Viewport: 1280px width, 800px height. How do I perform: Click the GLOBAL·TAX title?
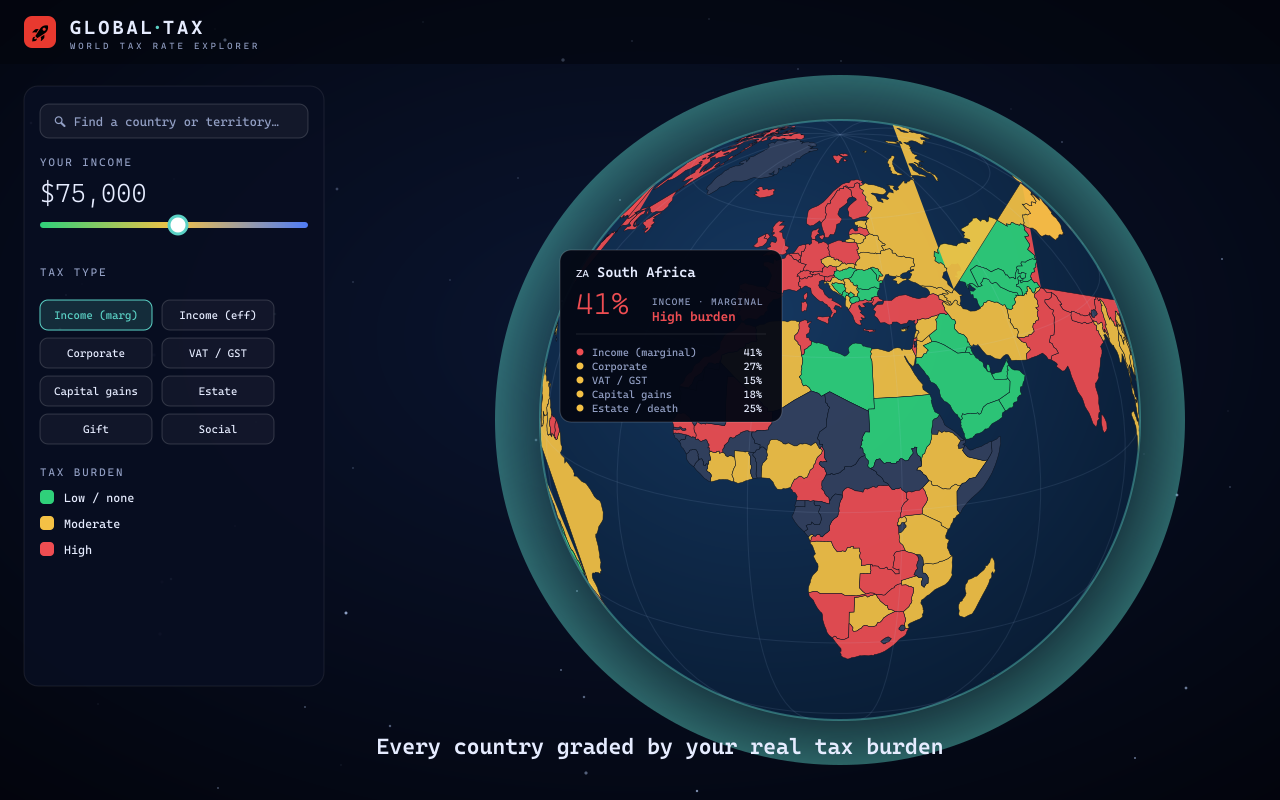[137, 28]
